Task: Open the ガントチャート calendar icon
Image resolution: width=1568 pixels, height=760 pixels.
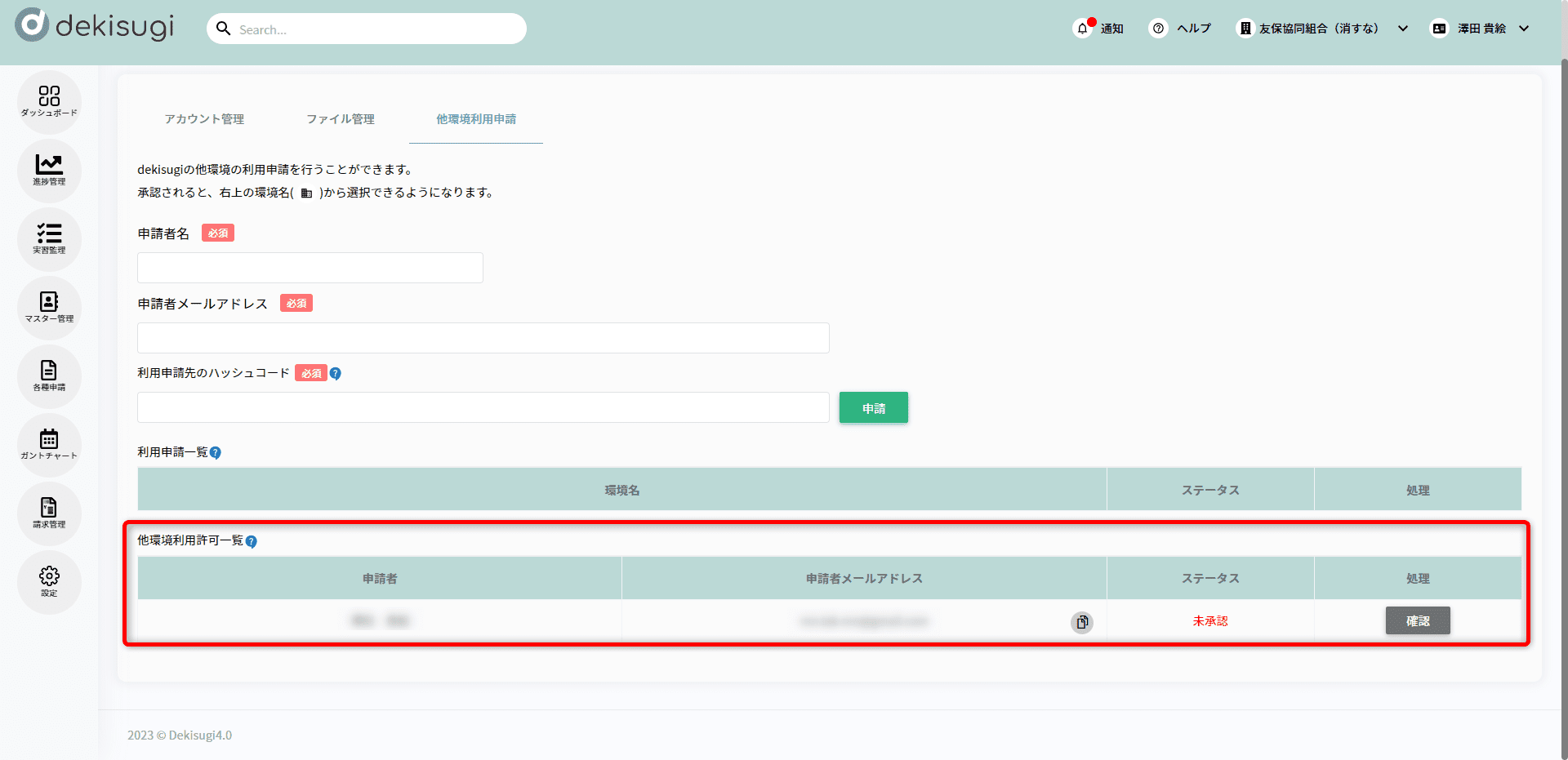Action: (x=49, y=444)
